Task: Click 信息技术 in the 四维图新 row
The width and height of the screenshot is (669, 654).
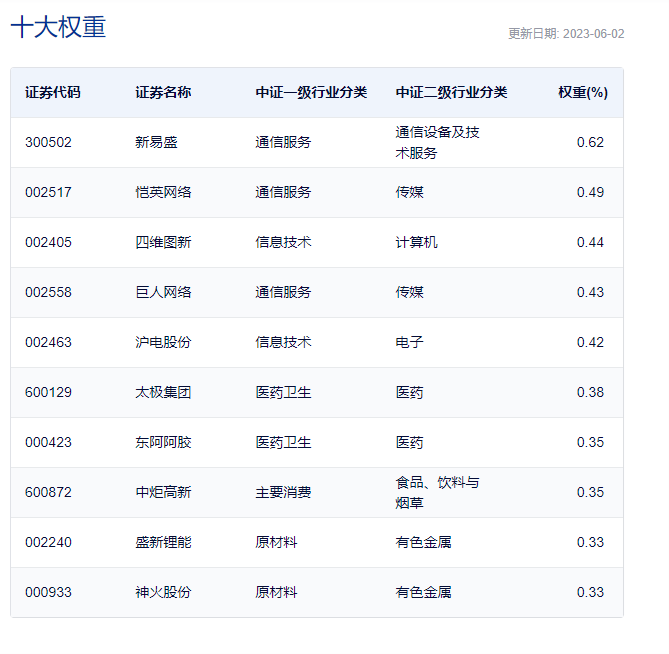Action: tap(283, 242)
